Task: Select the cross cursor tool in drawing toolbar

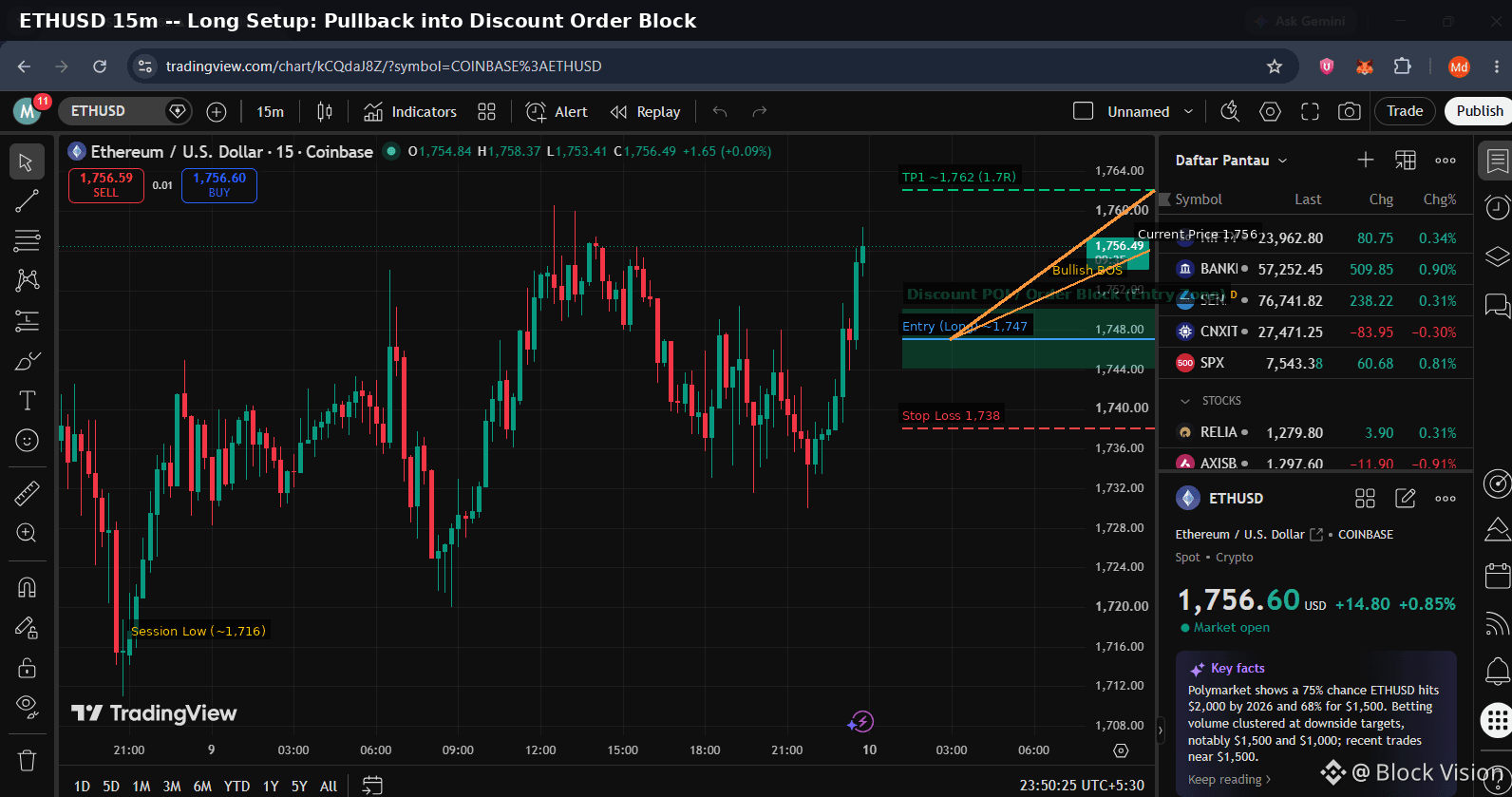Action: click(x=27, y=162)
